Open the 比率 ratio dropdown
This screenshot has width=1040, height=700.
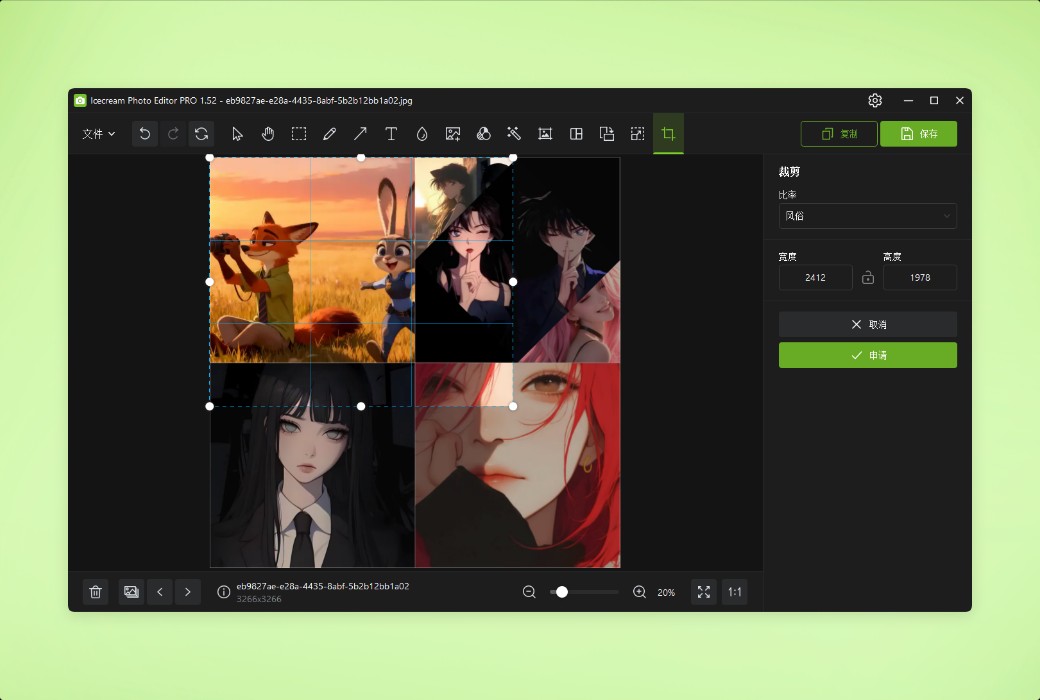(867, 216)
